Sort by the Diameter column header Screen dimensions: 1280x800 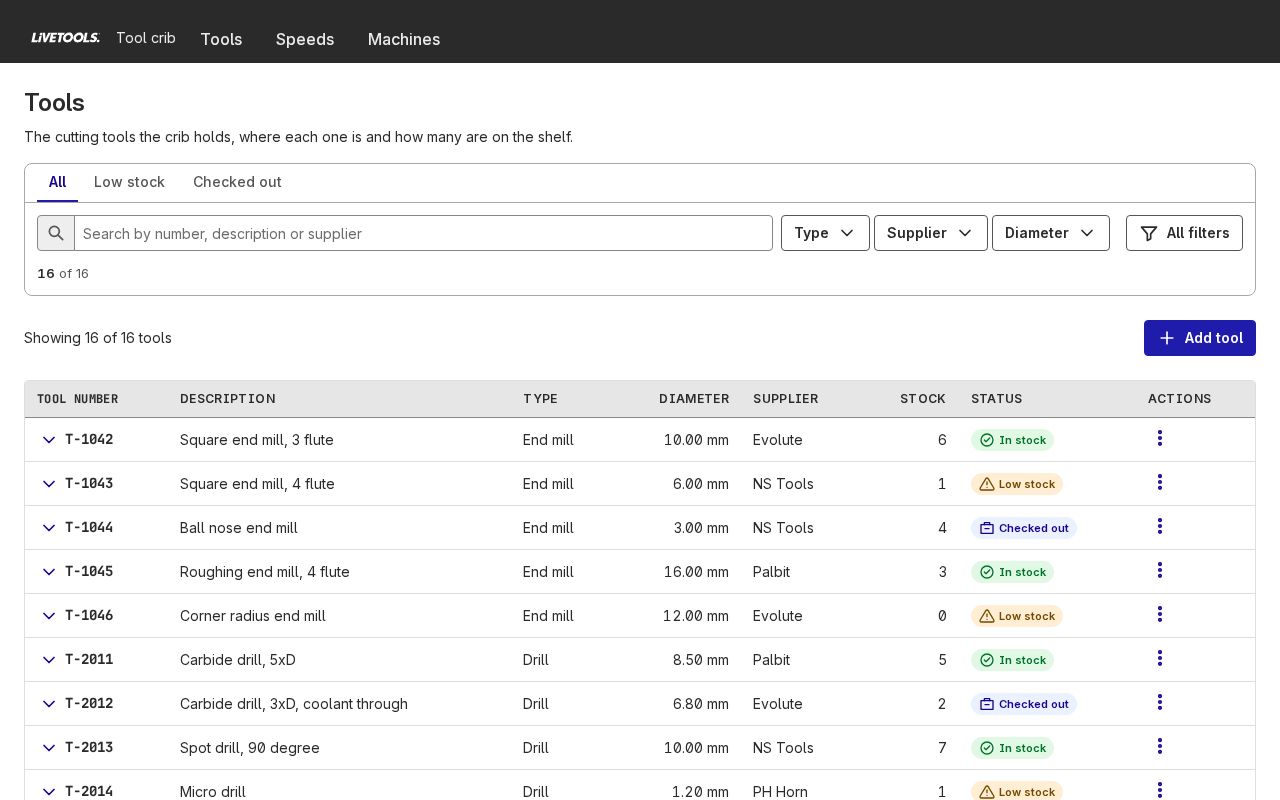pos(694,399)
